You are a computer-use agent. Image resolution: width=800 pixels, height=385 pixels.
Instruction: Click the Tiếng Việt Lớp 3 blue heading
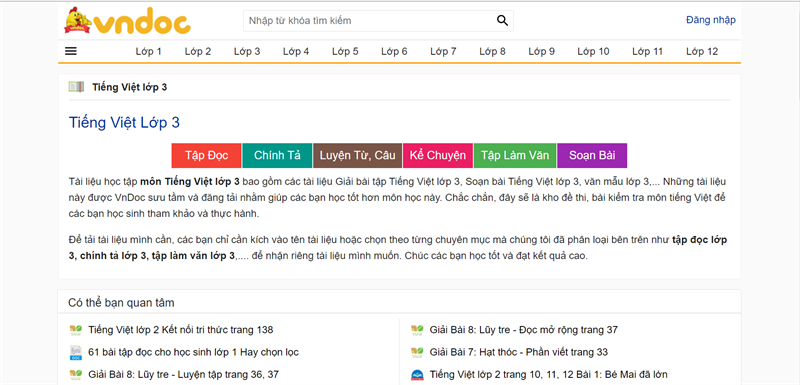click(124, 123)
